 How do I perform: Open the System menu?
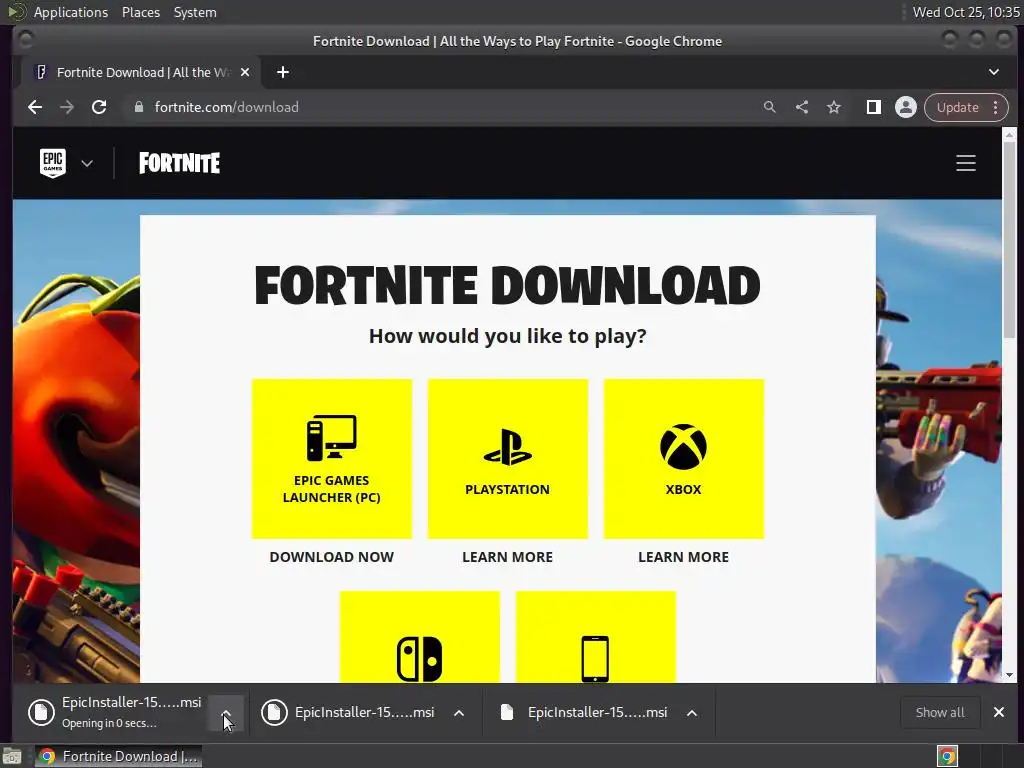pyautogui.click(x=195, y=12)
